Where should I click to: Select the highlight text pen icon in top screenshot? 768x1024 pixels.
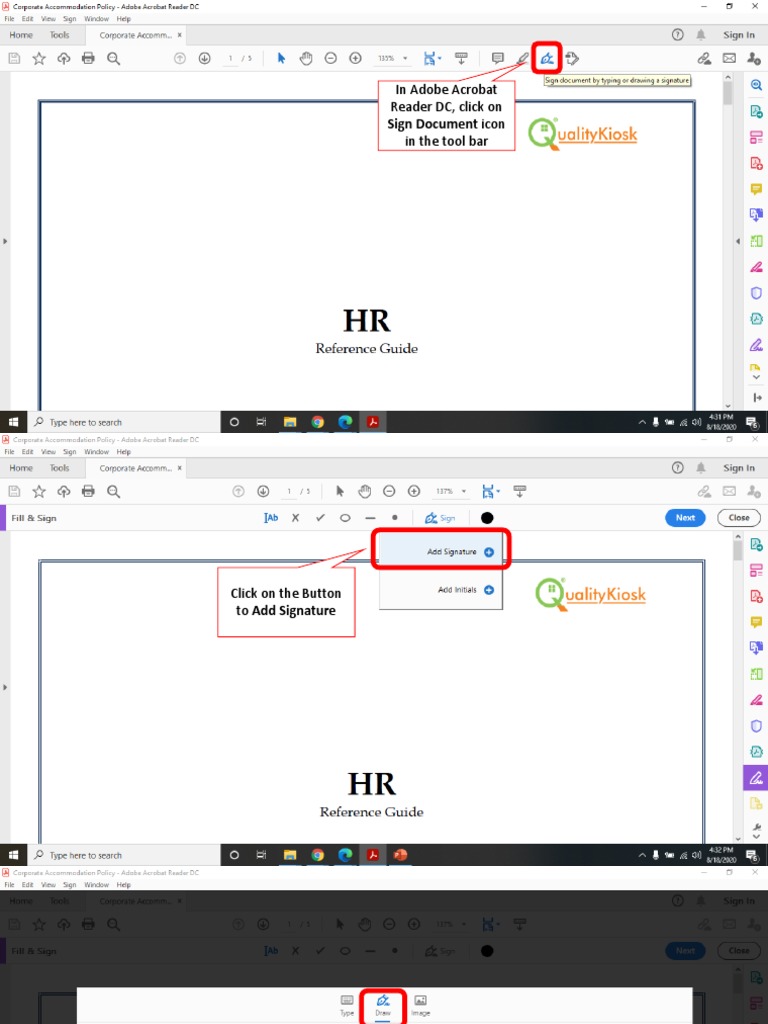522,58
